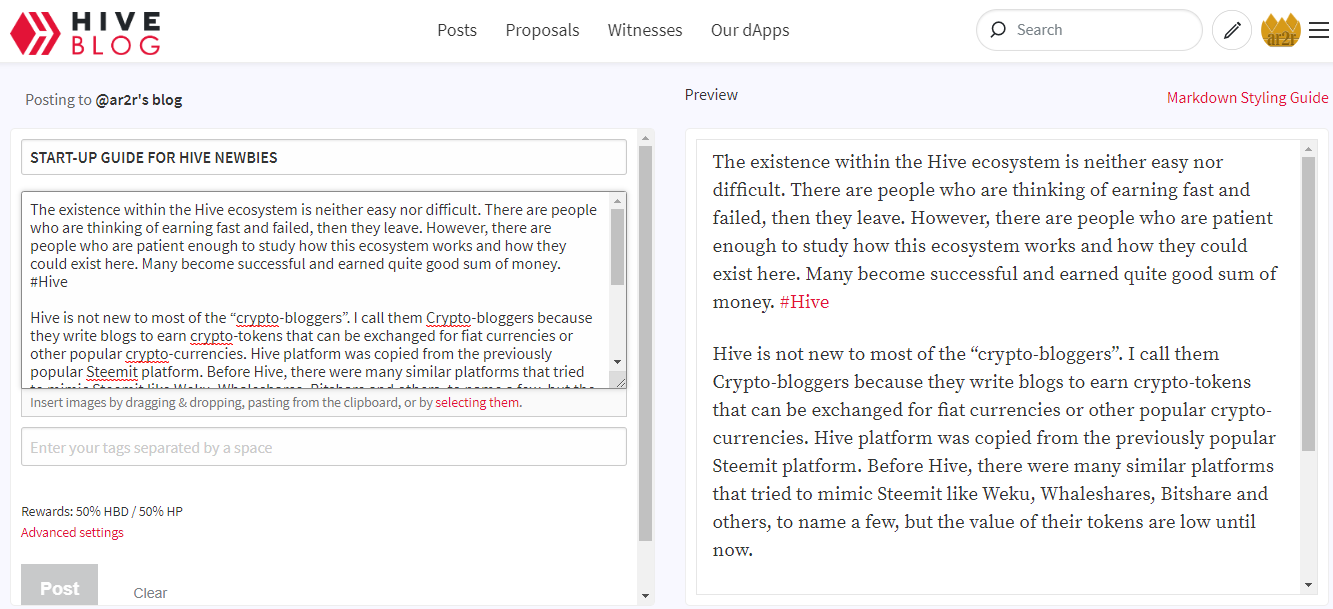1333x609 pixels.
Task: Click 'Rewards: 50% HBD / 50% HP' text
Action: 102,511
